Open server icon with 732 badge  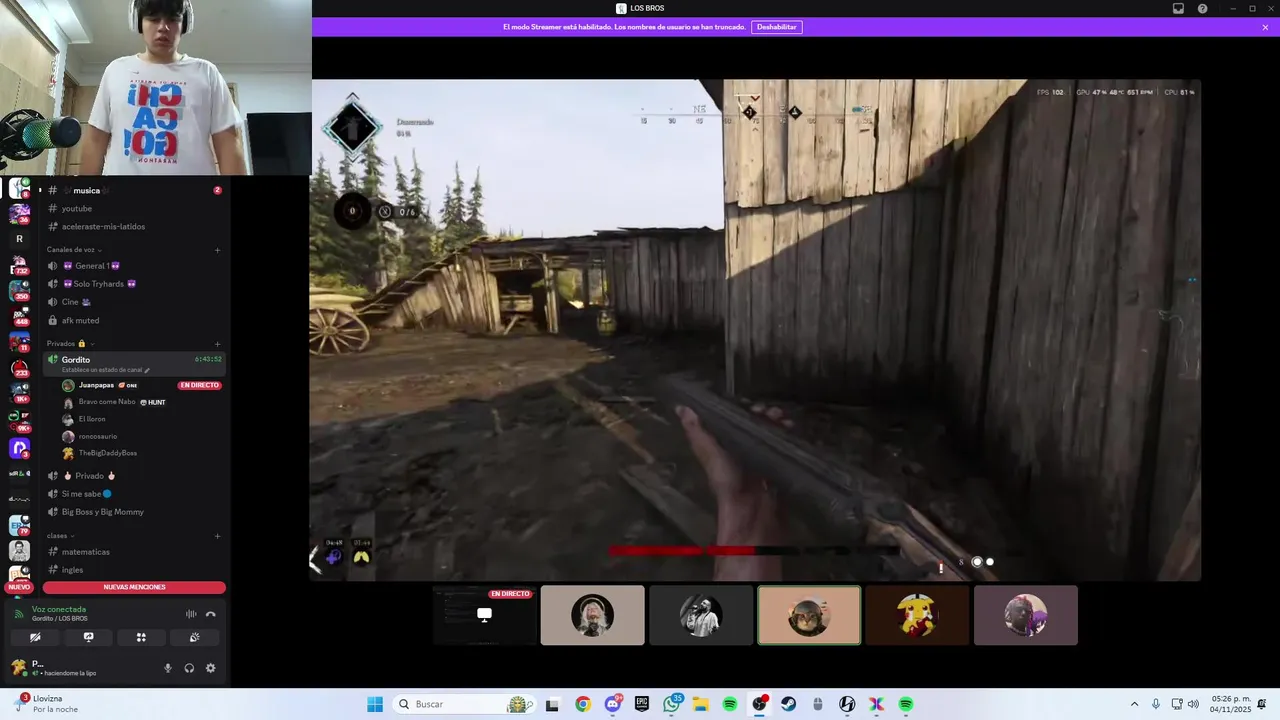click(19, 265)
